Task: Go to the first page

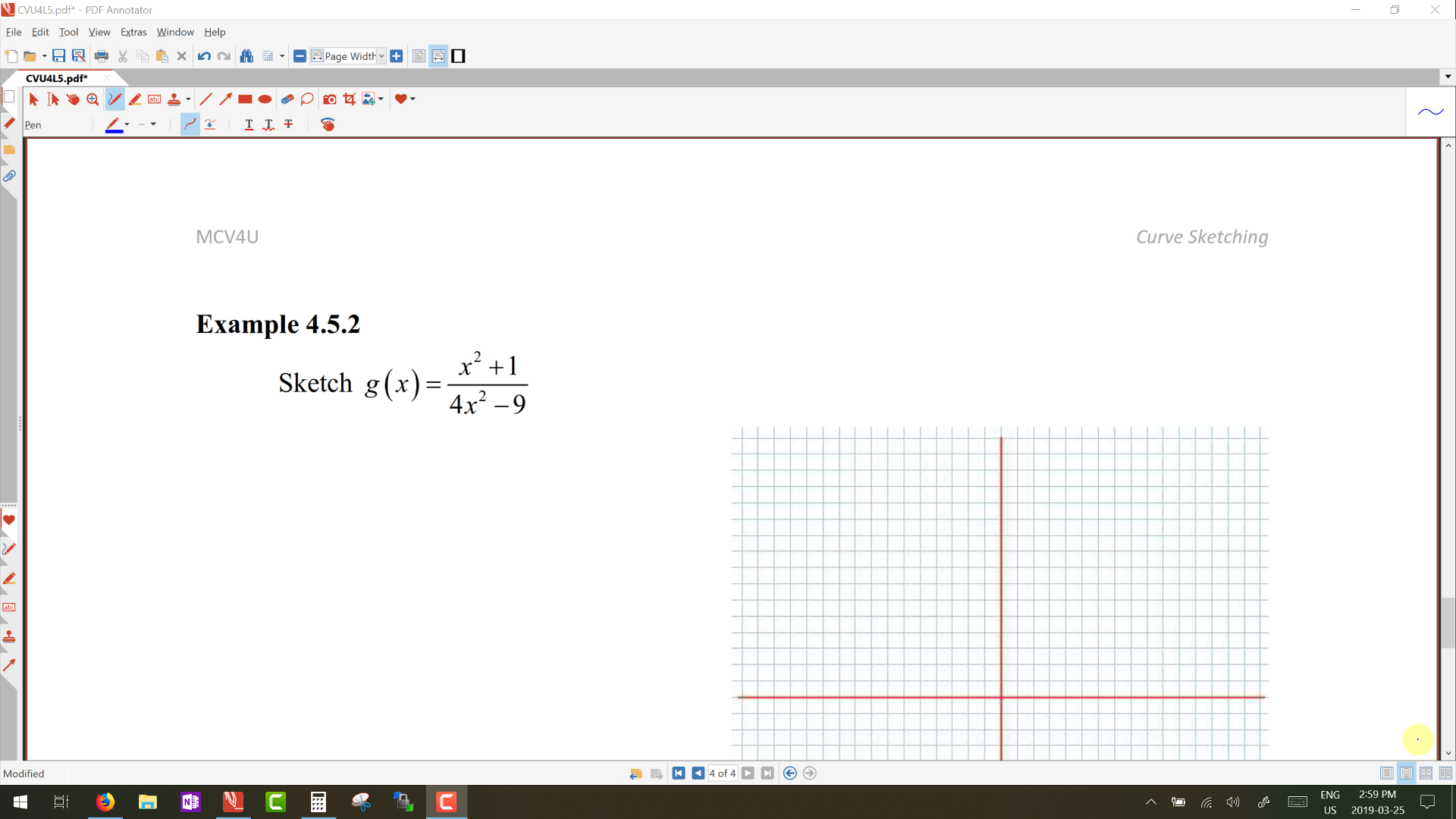Action: (x=679, y=773)
